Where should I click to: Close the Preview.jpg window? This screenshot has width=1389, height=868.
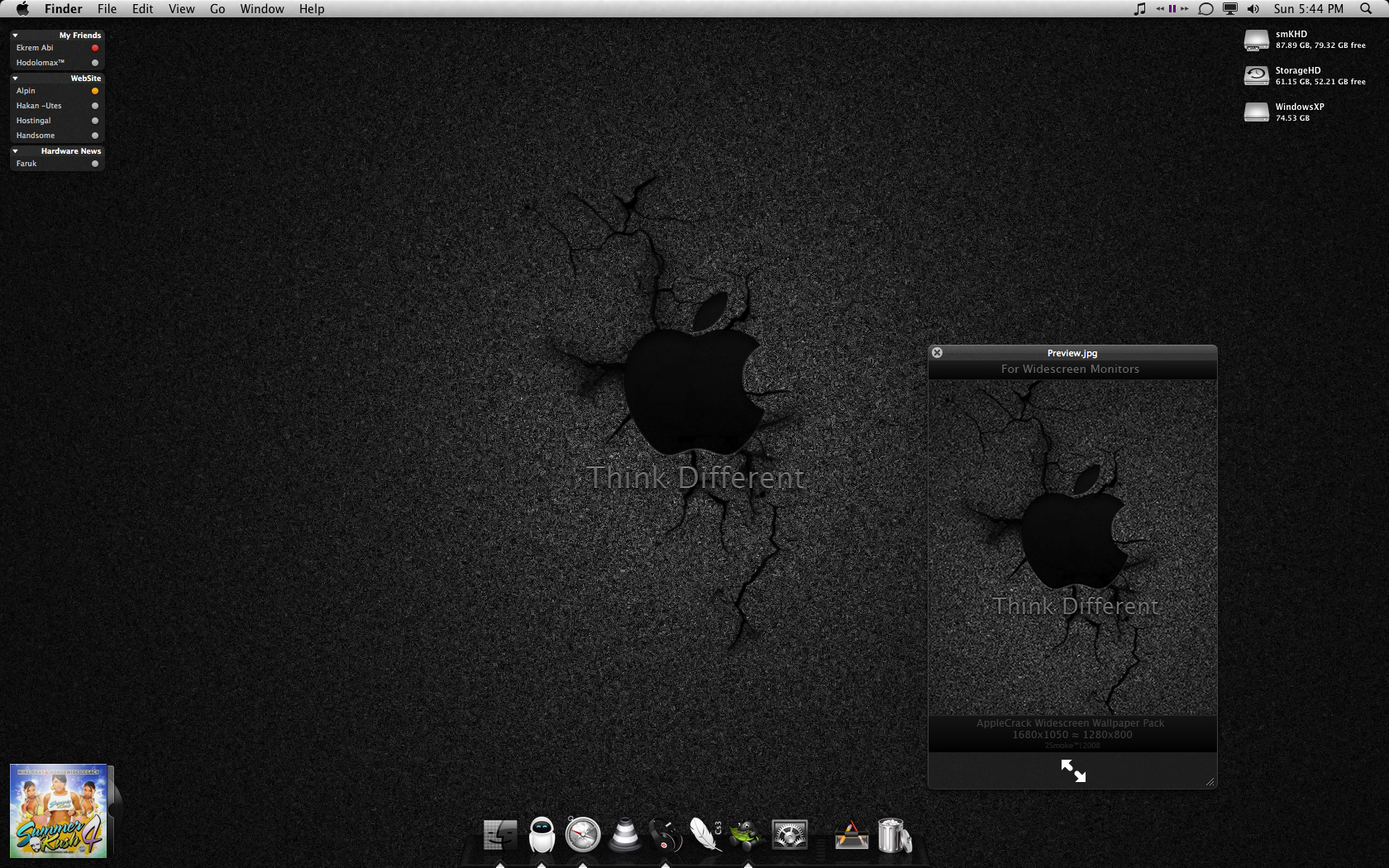point(937,352)
